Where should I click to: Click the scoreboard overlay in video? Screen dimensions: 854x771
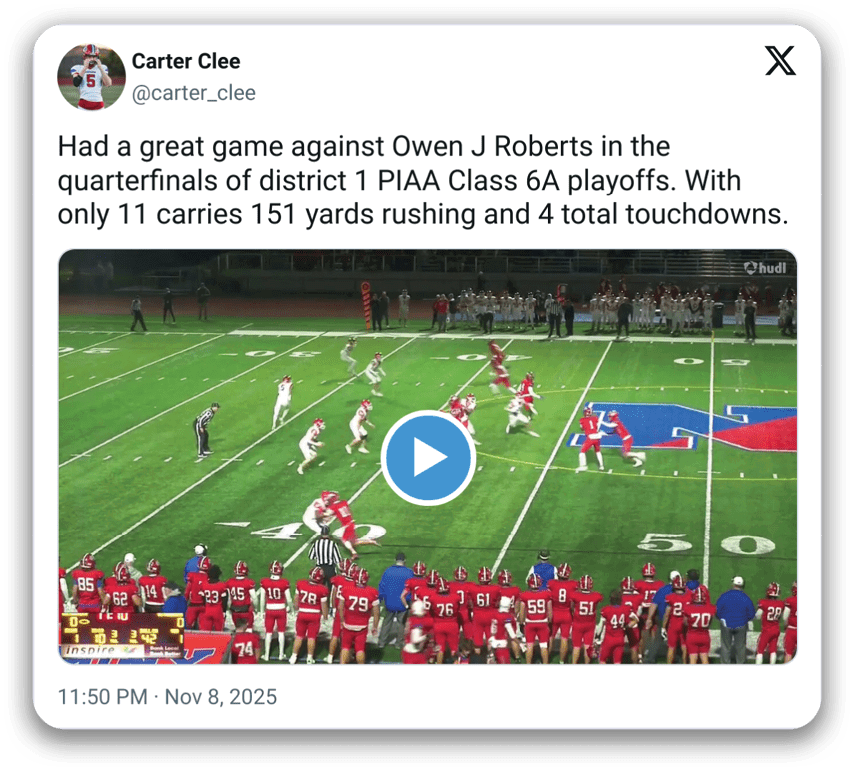122,629
